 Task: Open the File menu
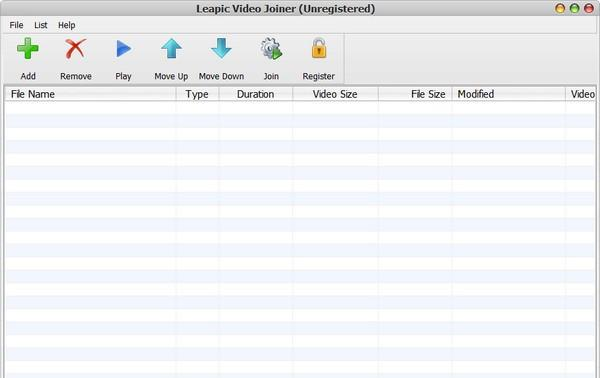click(x=16, y=25)
